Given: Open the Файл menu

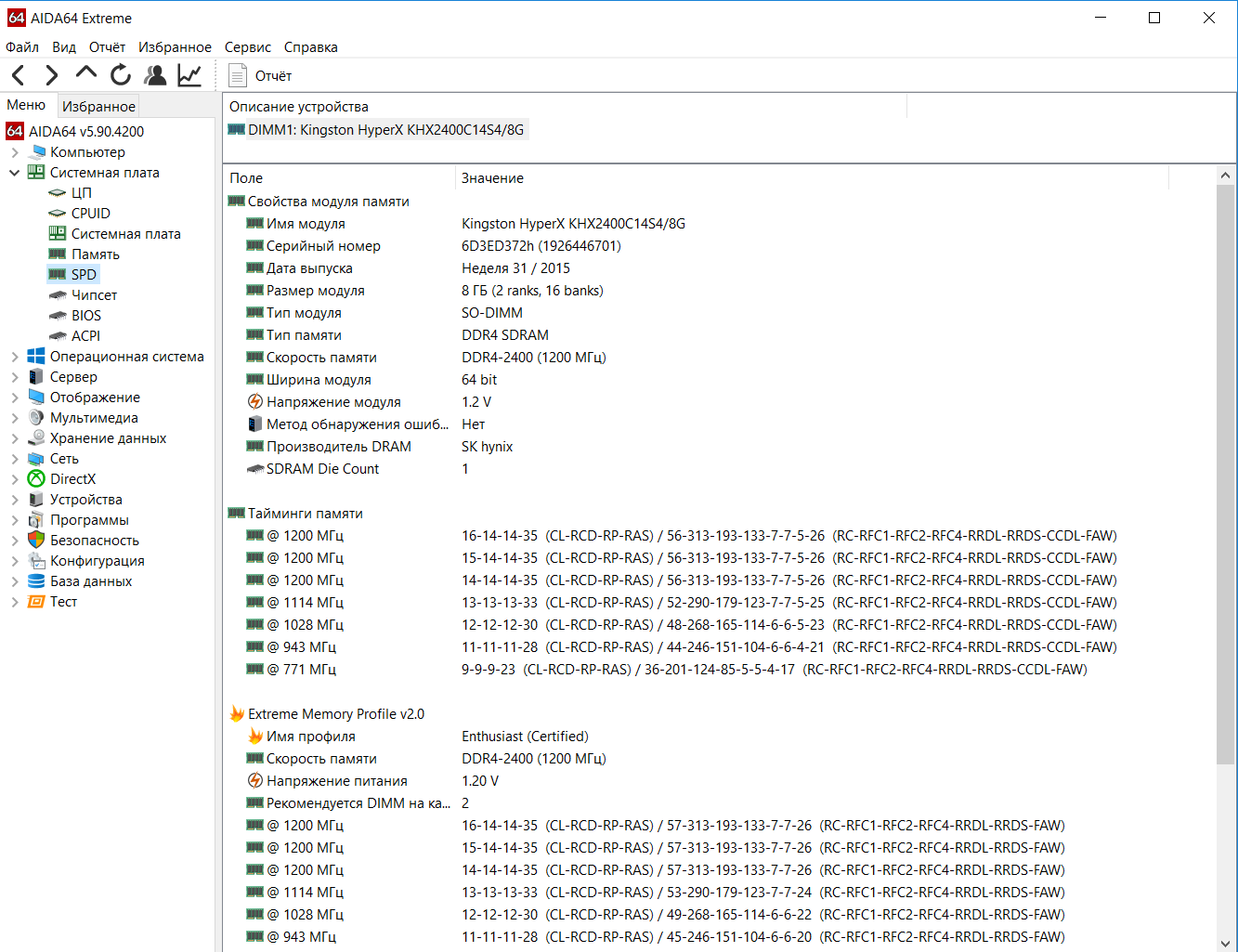Looking at the screenshot, I should point(22,47).
